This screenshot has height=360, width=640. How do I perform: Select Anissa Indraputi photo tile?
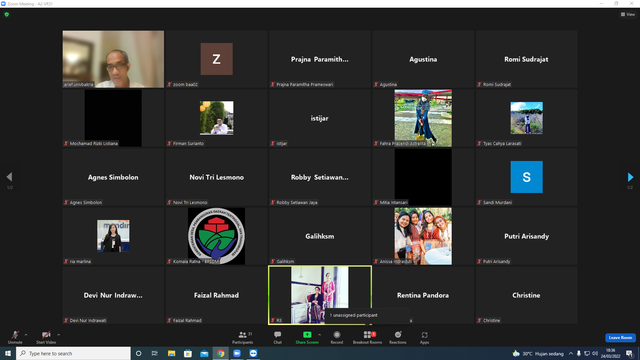[x=423, y=236]
